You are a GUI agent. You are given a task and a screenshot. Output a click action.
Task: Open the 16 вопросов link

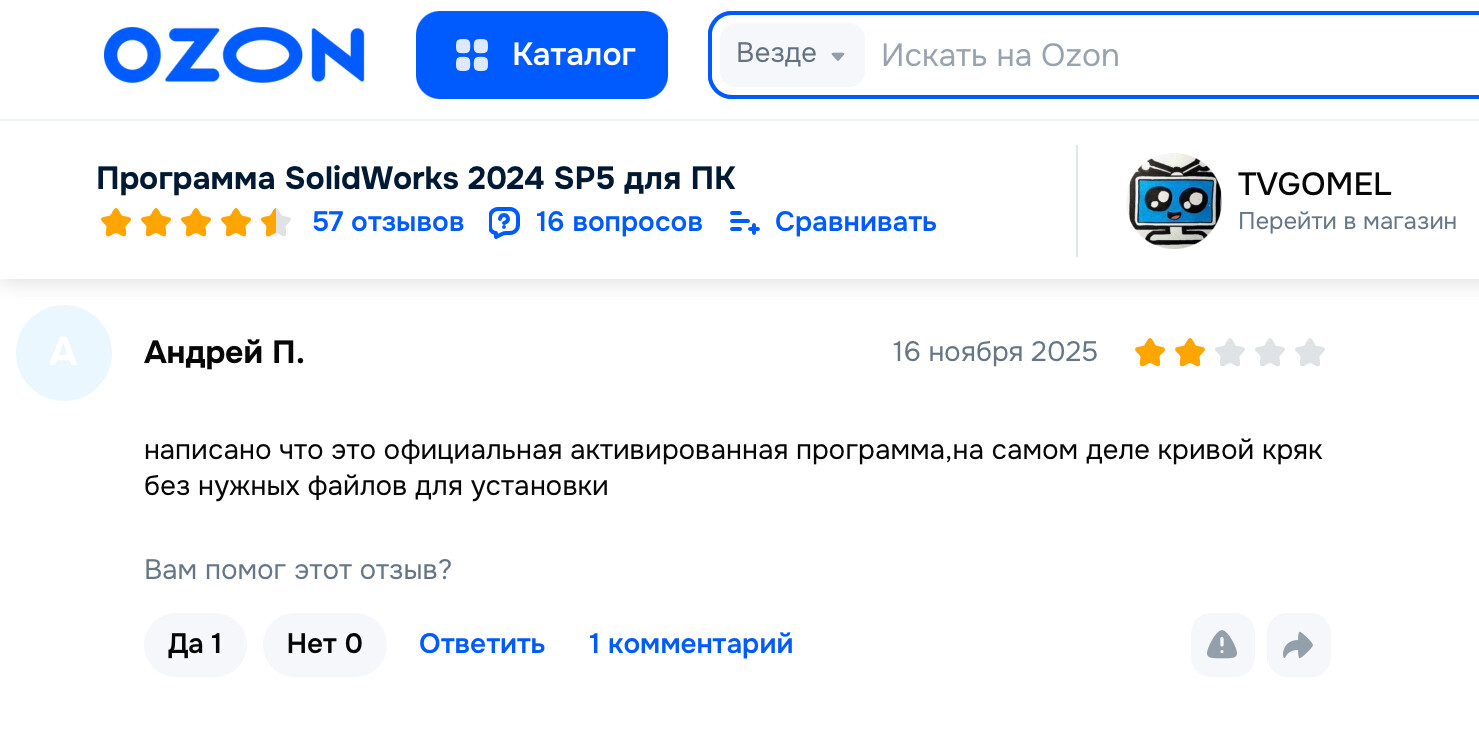619,222
